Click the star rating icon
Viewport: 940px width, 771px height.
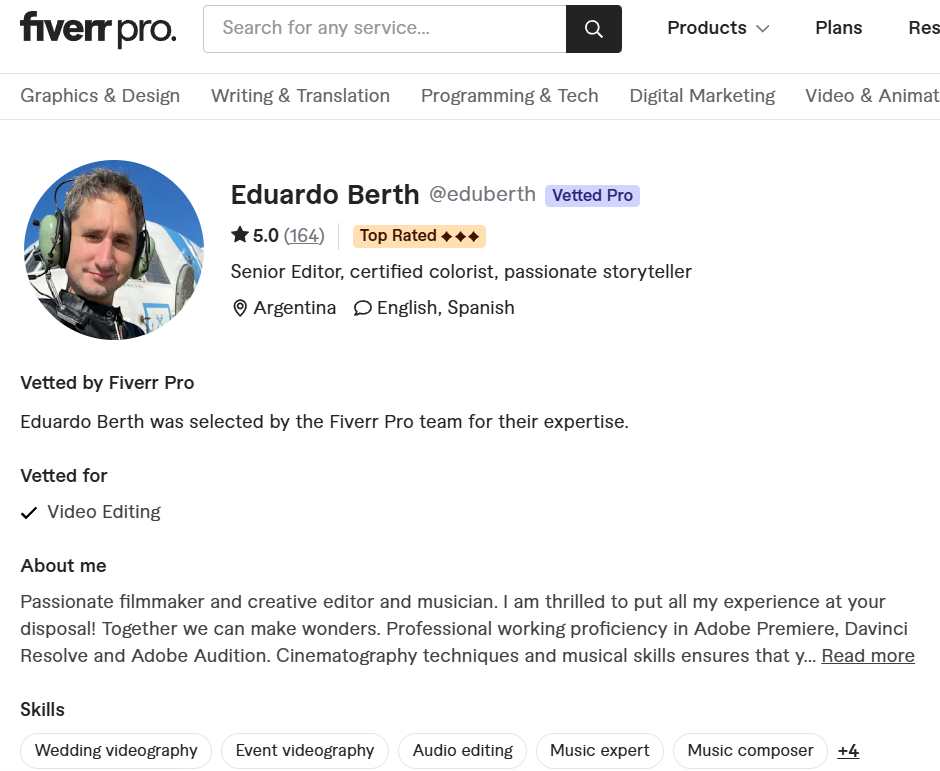click(240, 235)
